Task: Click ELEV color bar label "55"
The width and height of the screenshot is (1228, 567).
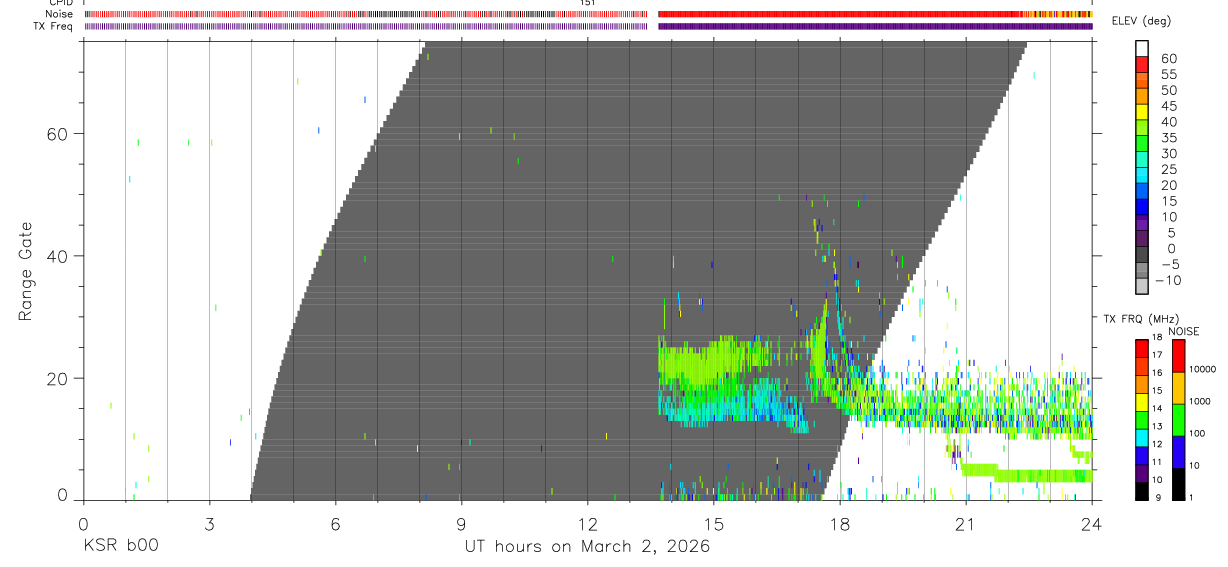Action: pos(1169,74)
